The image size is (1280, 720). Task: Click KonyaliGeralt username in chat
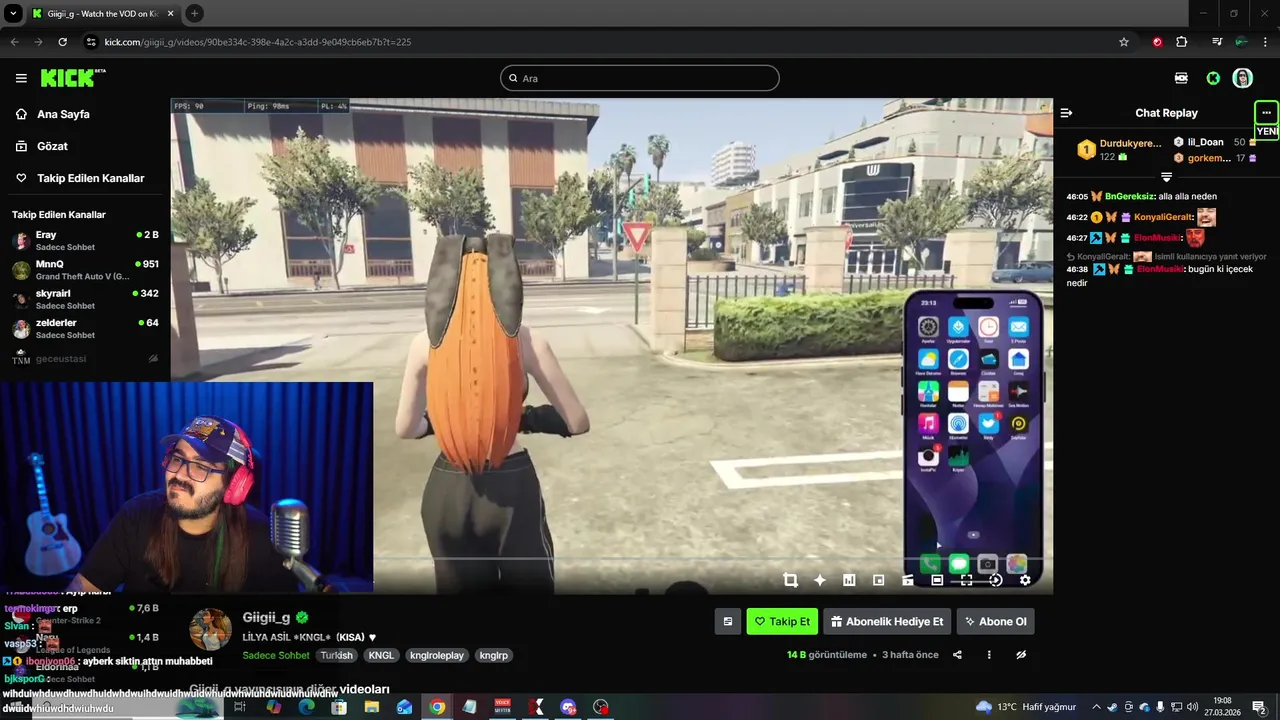pyautogui.click(x=1163, y=217)
